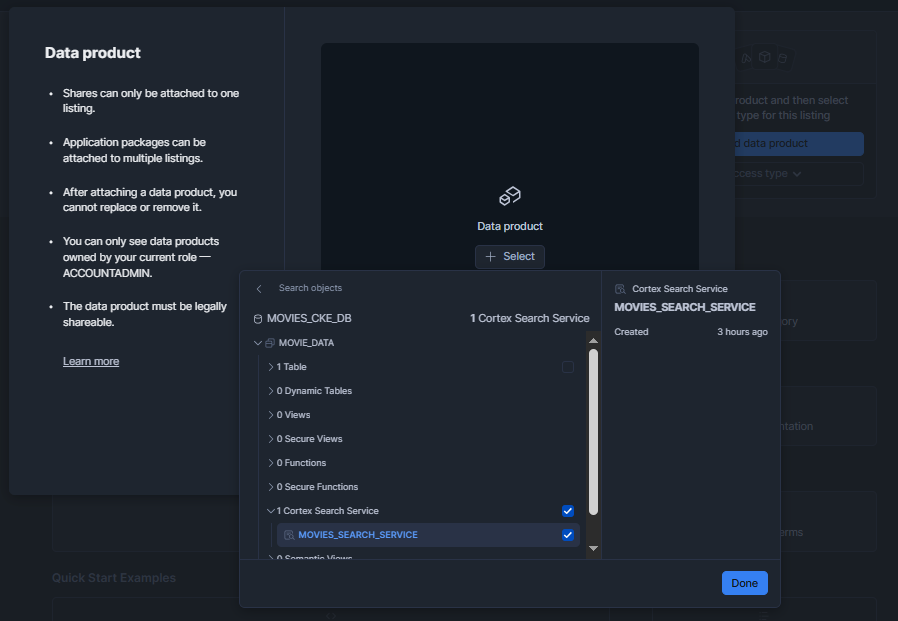The height and width of the screenshot is (621, 898).
Task: Click the MOVIES_CKE_DB database name
Action: point(309,319)
